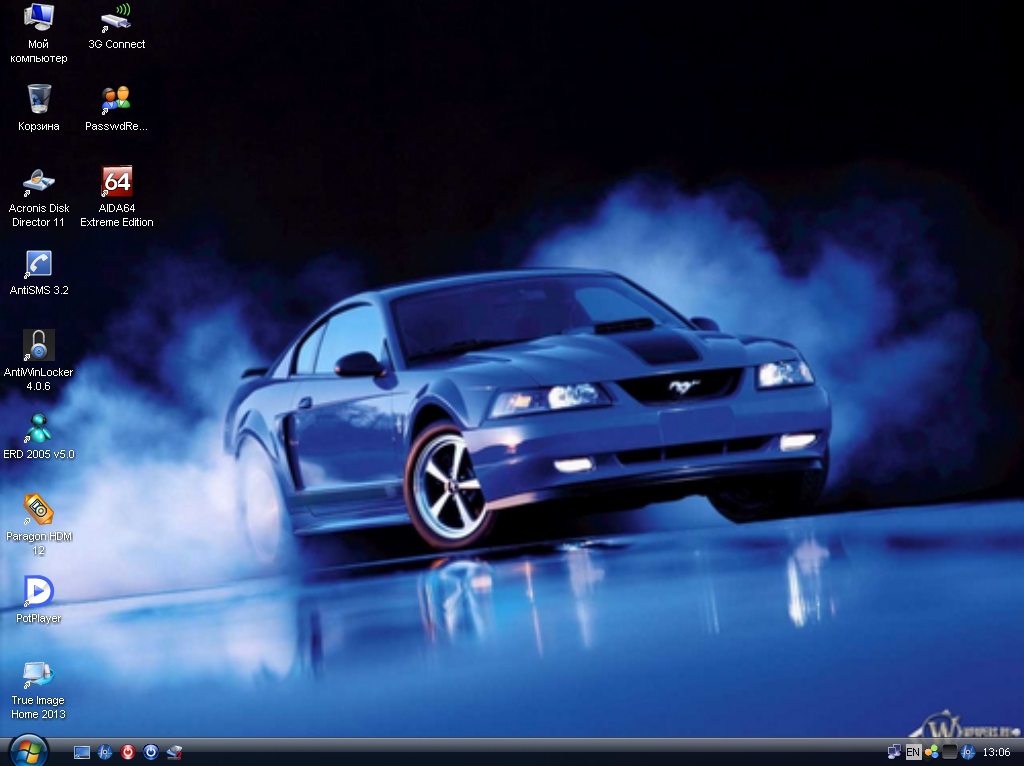Screen dimensions: 1024x766
Task: Open the Мой компьютер desktop icon
Action: (x=39, y=18)
